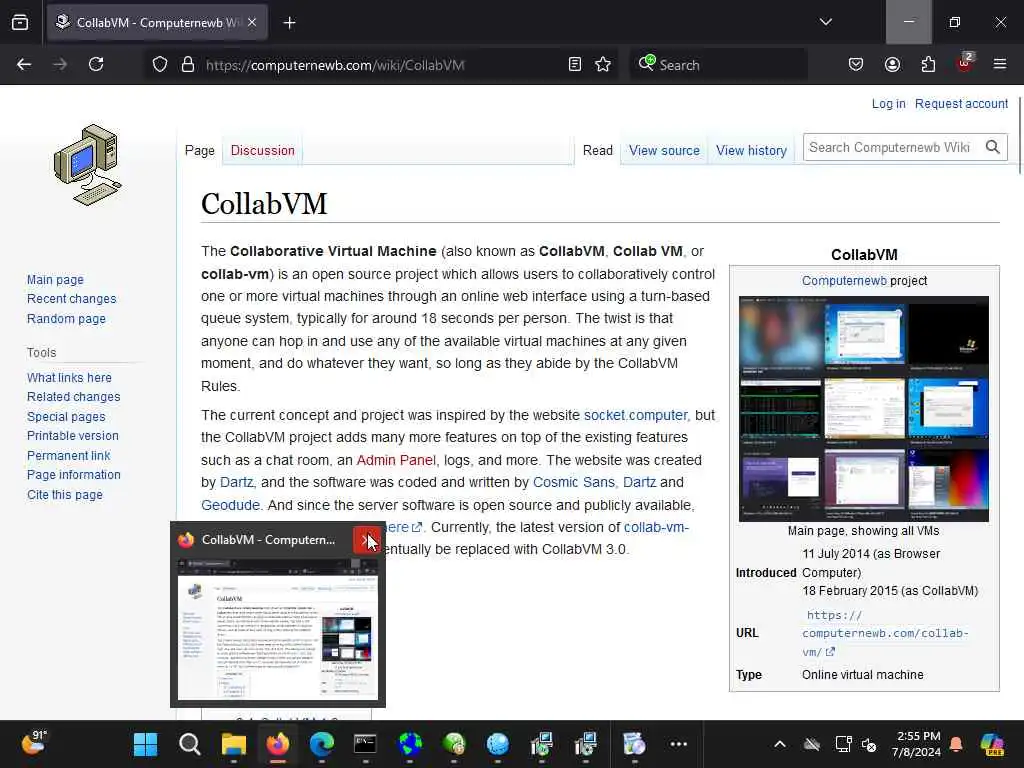Open Firefox hamburger application menu
Viewport: 1024px width, 768px height.
pos(1000,64)
